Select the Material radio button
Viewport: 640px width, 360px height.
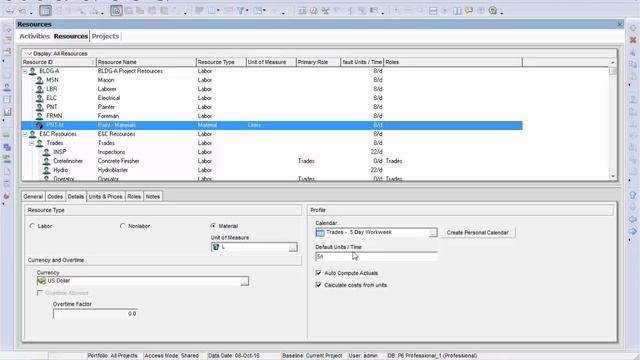pos(213,226)
